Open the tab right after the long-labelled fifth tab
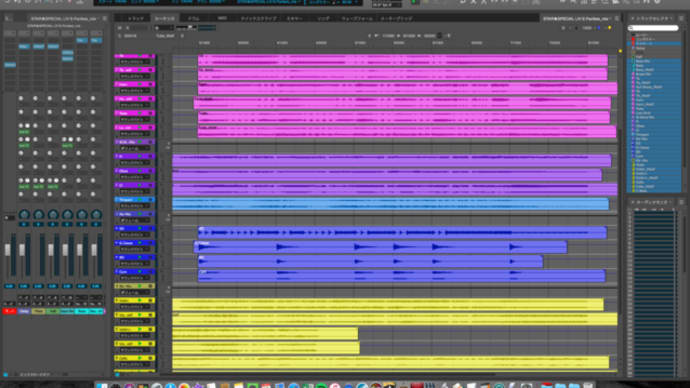The width and height of the screenshot is (690, 388). click(294, 18)
